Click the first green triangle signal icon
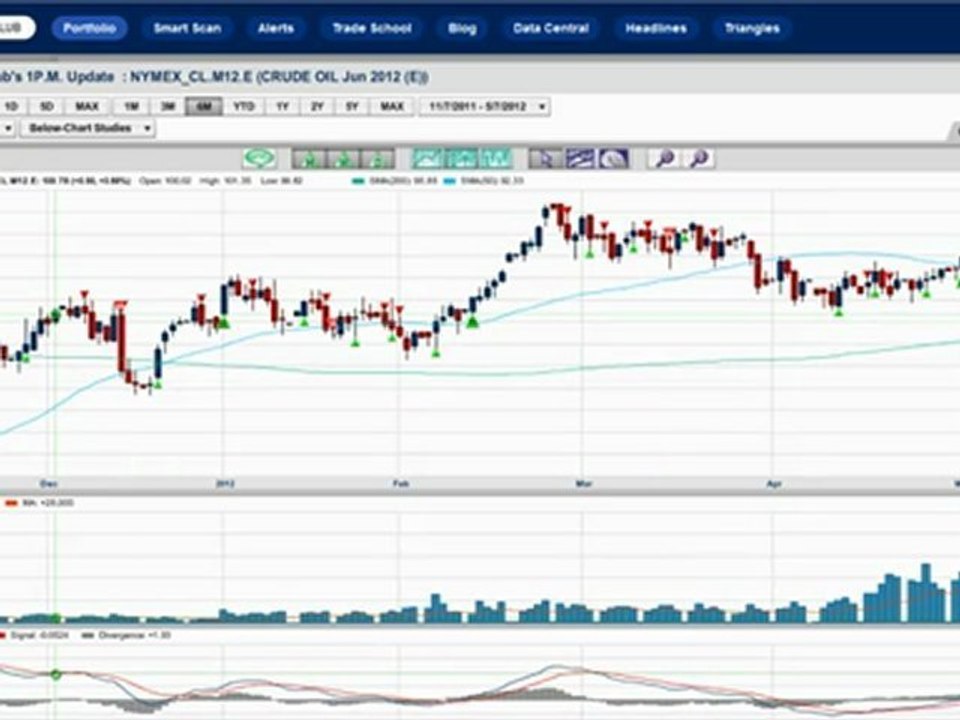960x720 pixels. point(309,159)
